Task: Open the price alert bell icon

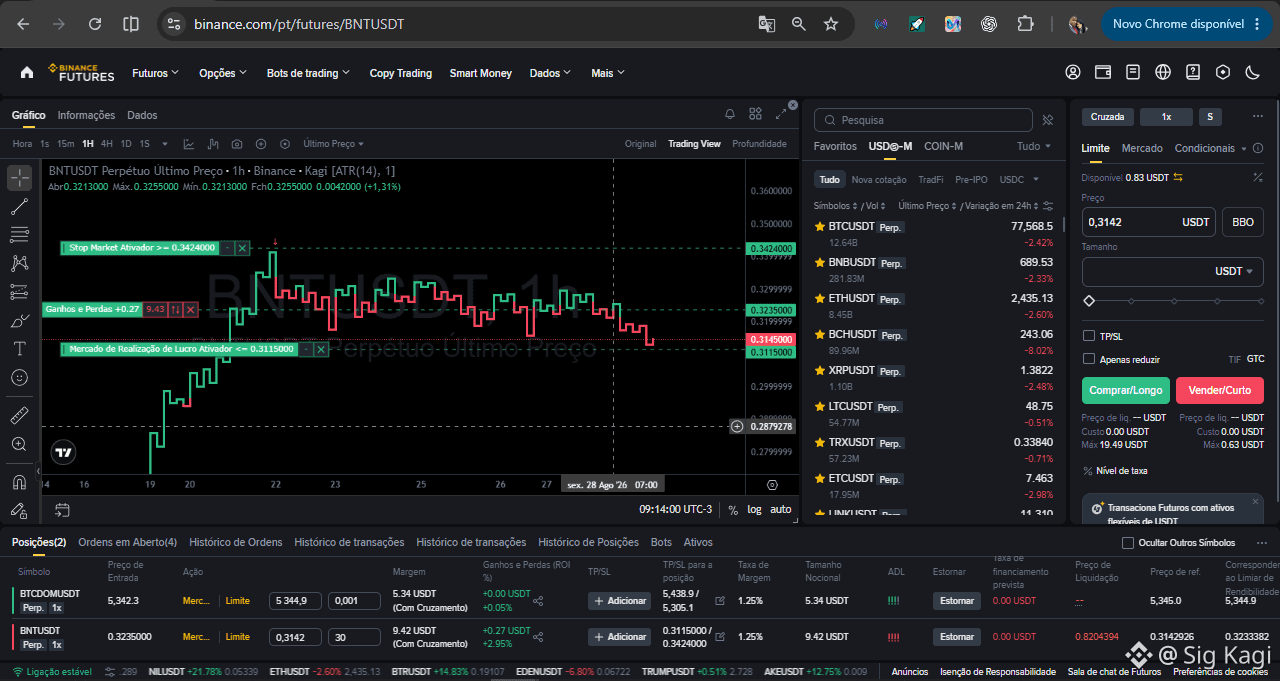Action: [730, 114]
